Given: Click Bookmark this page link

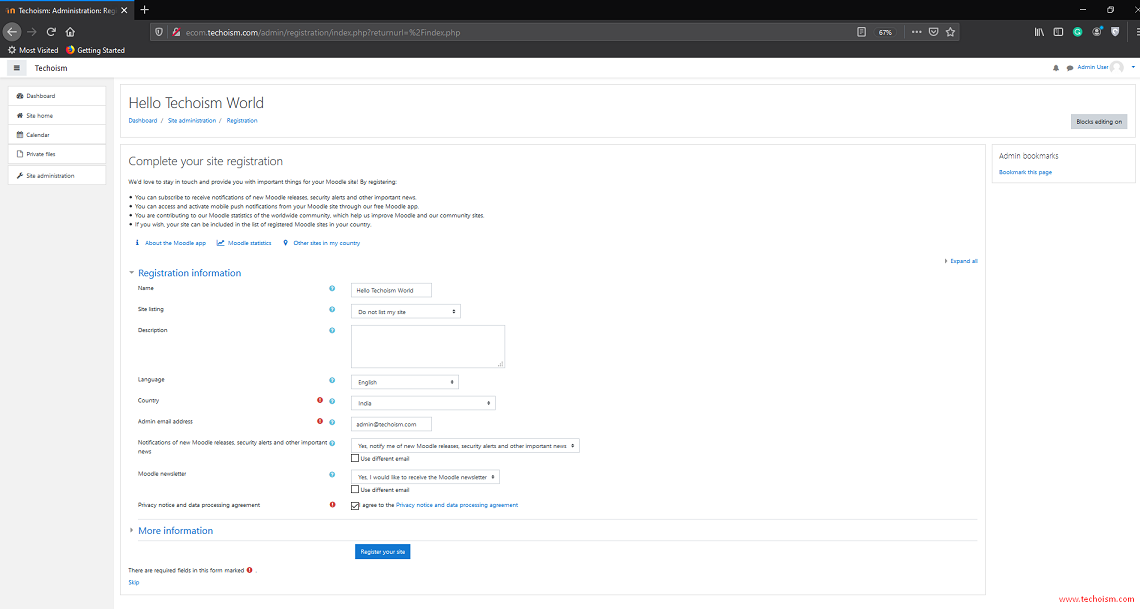Looking at the screenshot, I should [1025, 172].
